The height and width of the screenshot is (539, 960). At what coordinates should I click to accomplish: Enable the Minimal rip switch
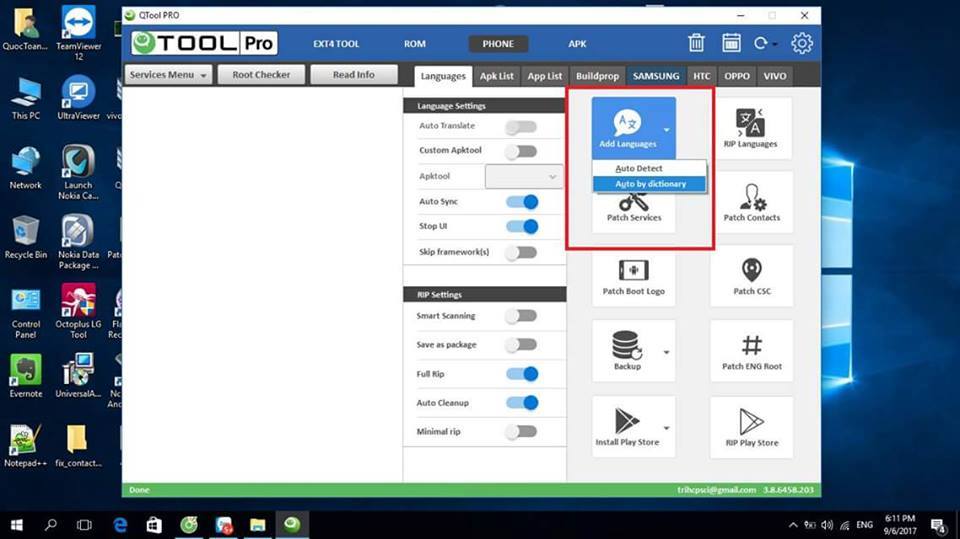(521, 432)
